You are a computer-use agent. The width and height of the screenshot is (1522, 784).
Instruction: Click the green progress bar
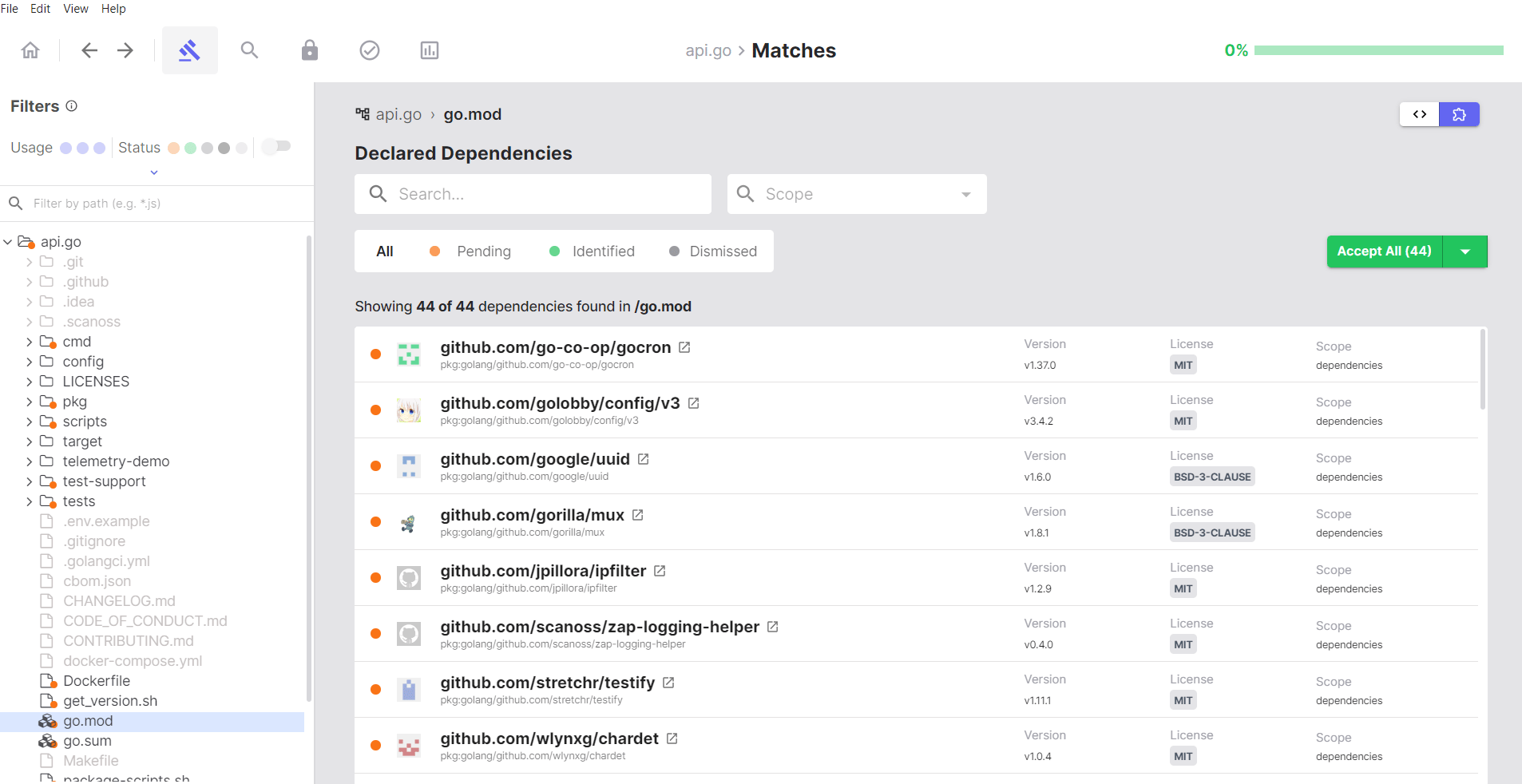coord(1378,50)
